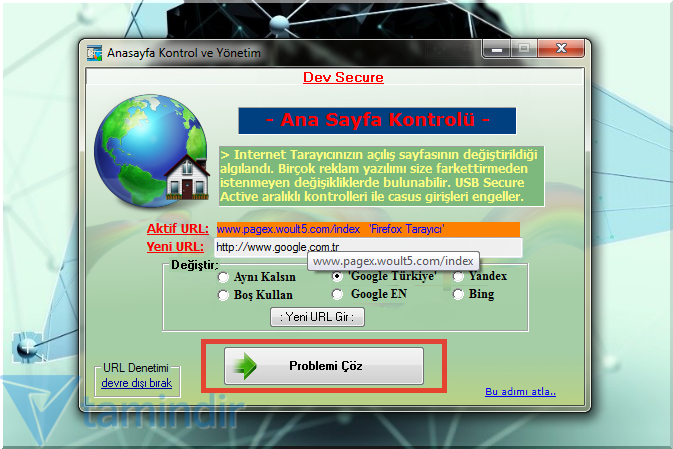Click the Dev Secure header link
Image resolution: width=673 pixels, height=449 pixels.
(x=343, y=77)
